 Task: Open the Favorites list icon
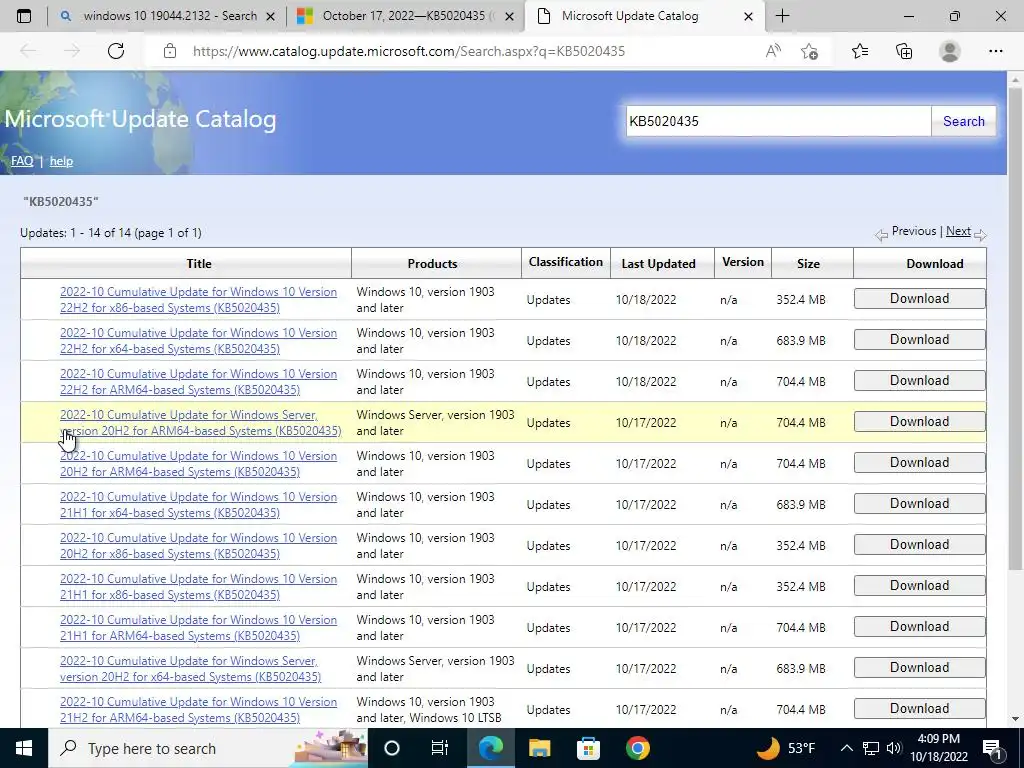point(860,51)
